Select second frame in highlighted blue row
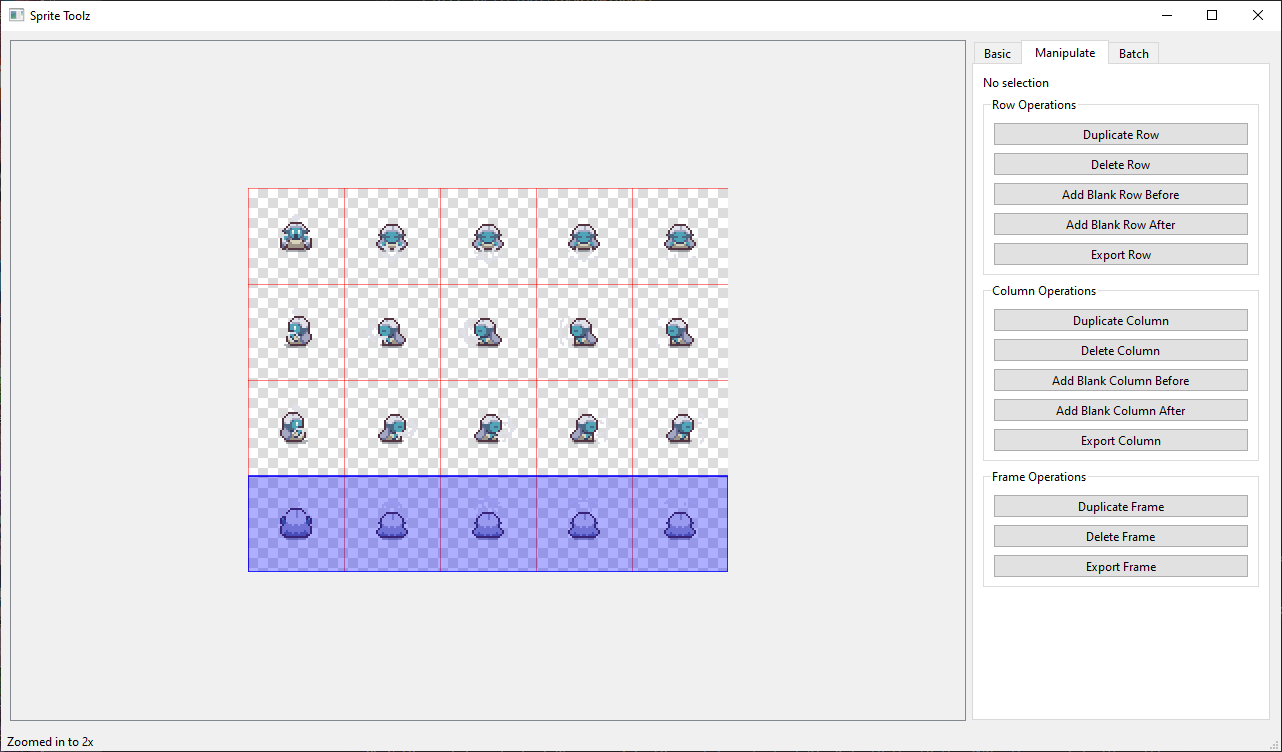Image resolution: width=1282 pixels, height=752 pixels. click(x=392, y=524)
